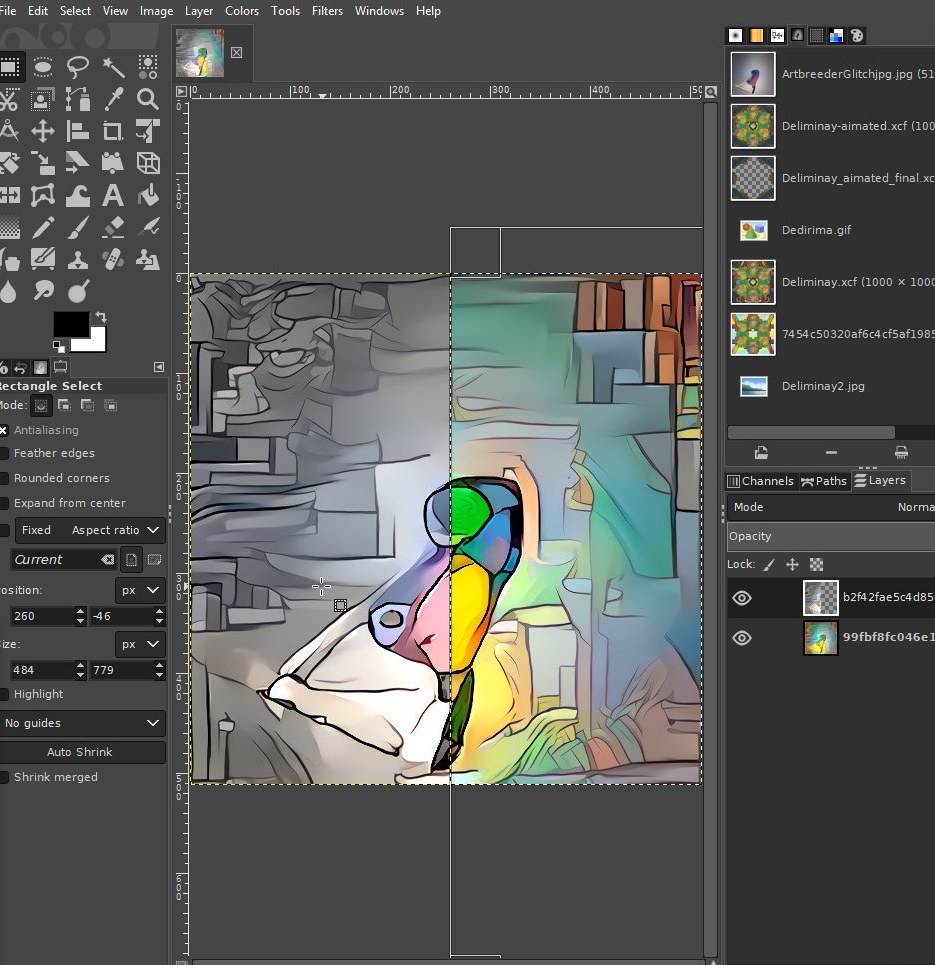
Task: Open the Position px unit dropdown
Action: pos(140,590)
